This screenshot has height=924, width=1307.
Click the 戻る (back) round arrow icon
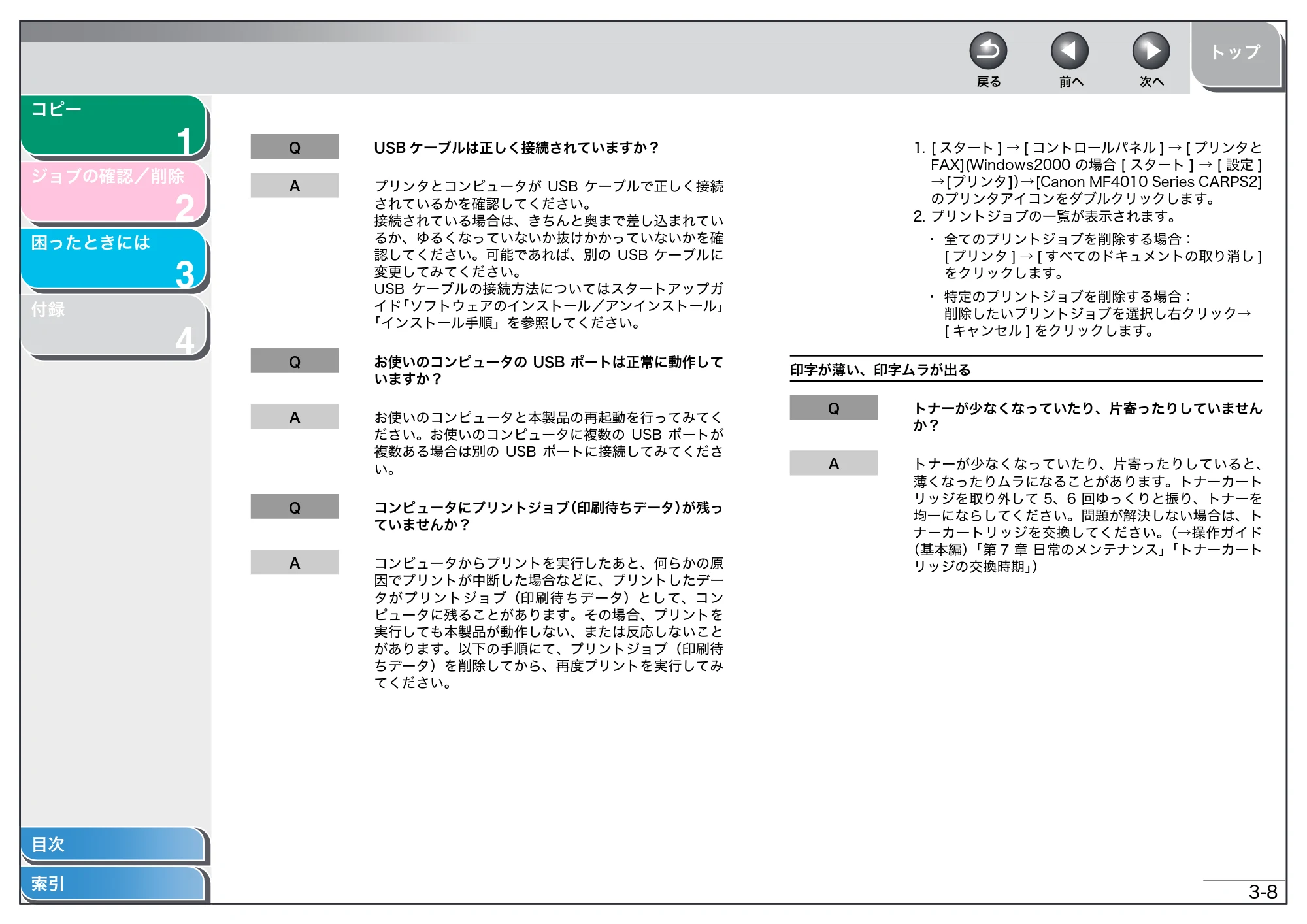coord(988,51)
